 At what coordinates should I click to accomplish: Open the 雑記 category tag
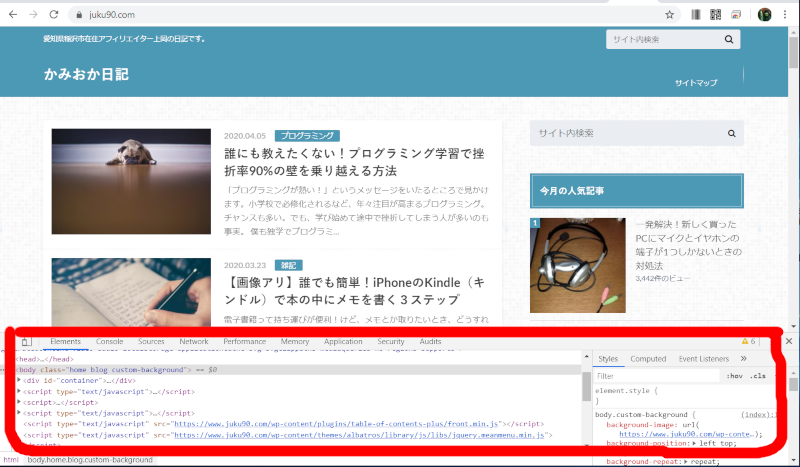288,265
